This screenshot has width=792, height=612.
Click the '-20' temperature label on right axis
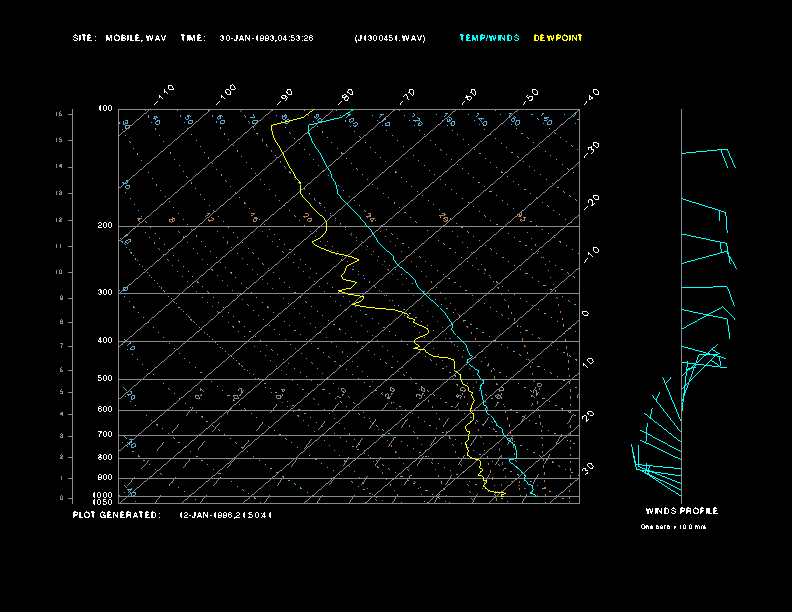click(591, 202)
